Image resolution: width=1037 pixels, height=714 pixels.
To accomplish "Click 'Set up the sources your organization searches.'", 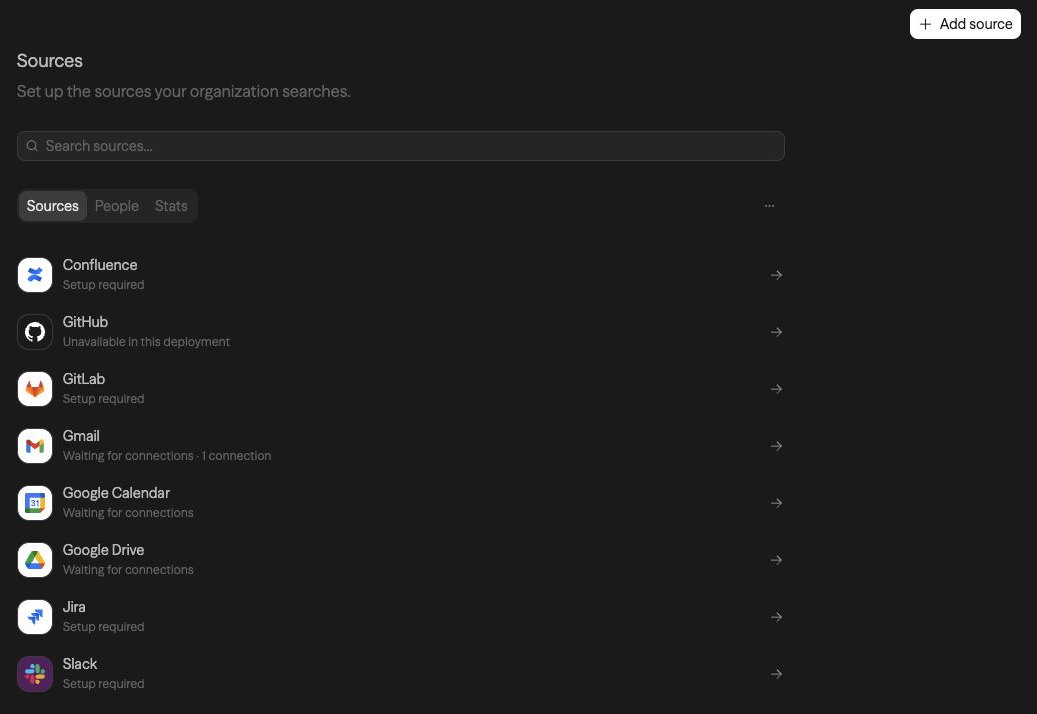I will point(184,91).
